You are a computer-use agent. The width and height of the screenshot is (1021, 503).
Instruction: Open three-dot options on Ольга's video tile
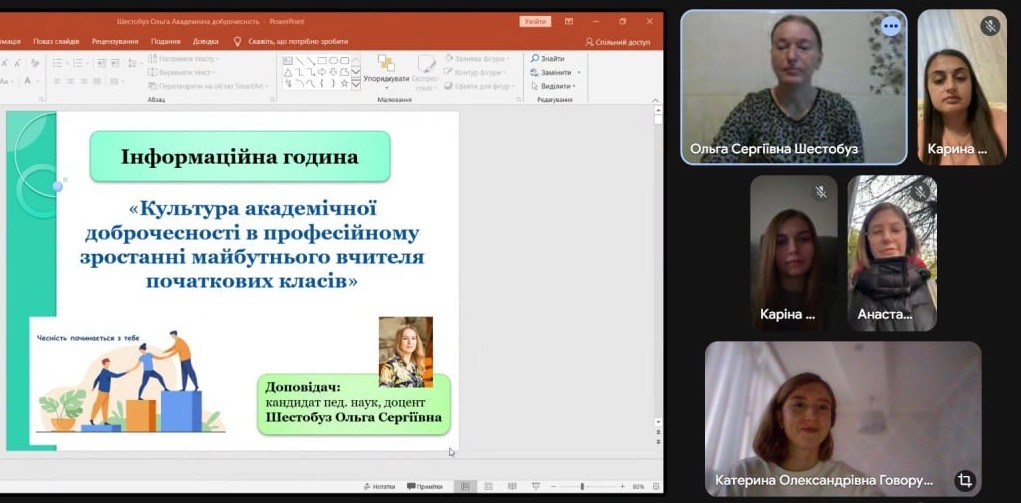tap(890, 27)
